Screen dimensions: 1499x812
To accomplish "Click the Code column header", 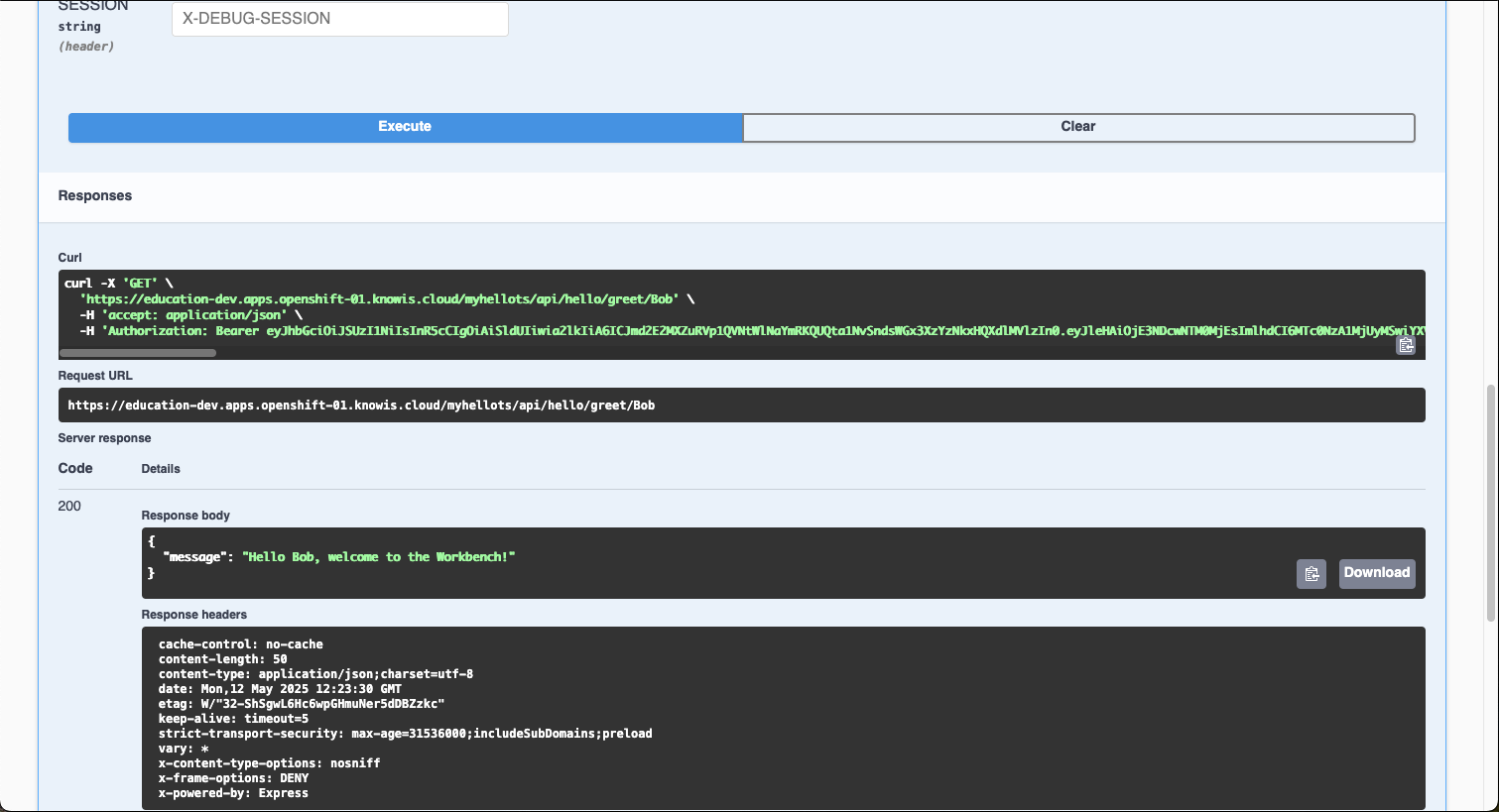I will click(x=74, y=468).
